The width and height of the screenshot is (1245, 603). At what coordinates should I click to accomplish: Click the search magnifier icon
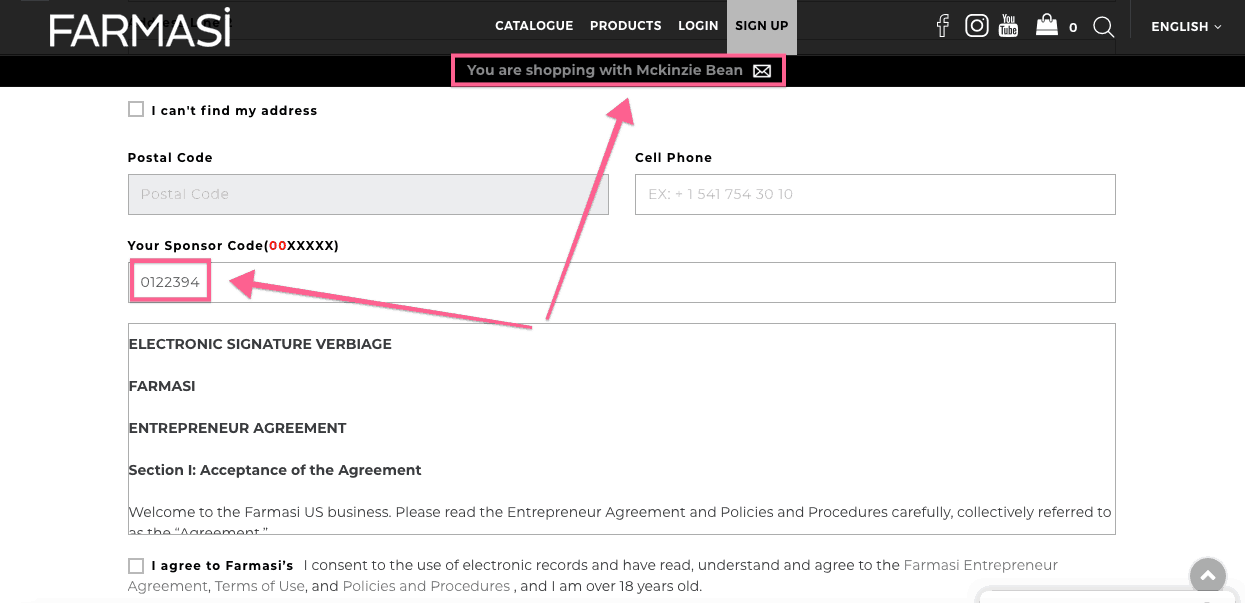(1103, 27)
